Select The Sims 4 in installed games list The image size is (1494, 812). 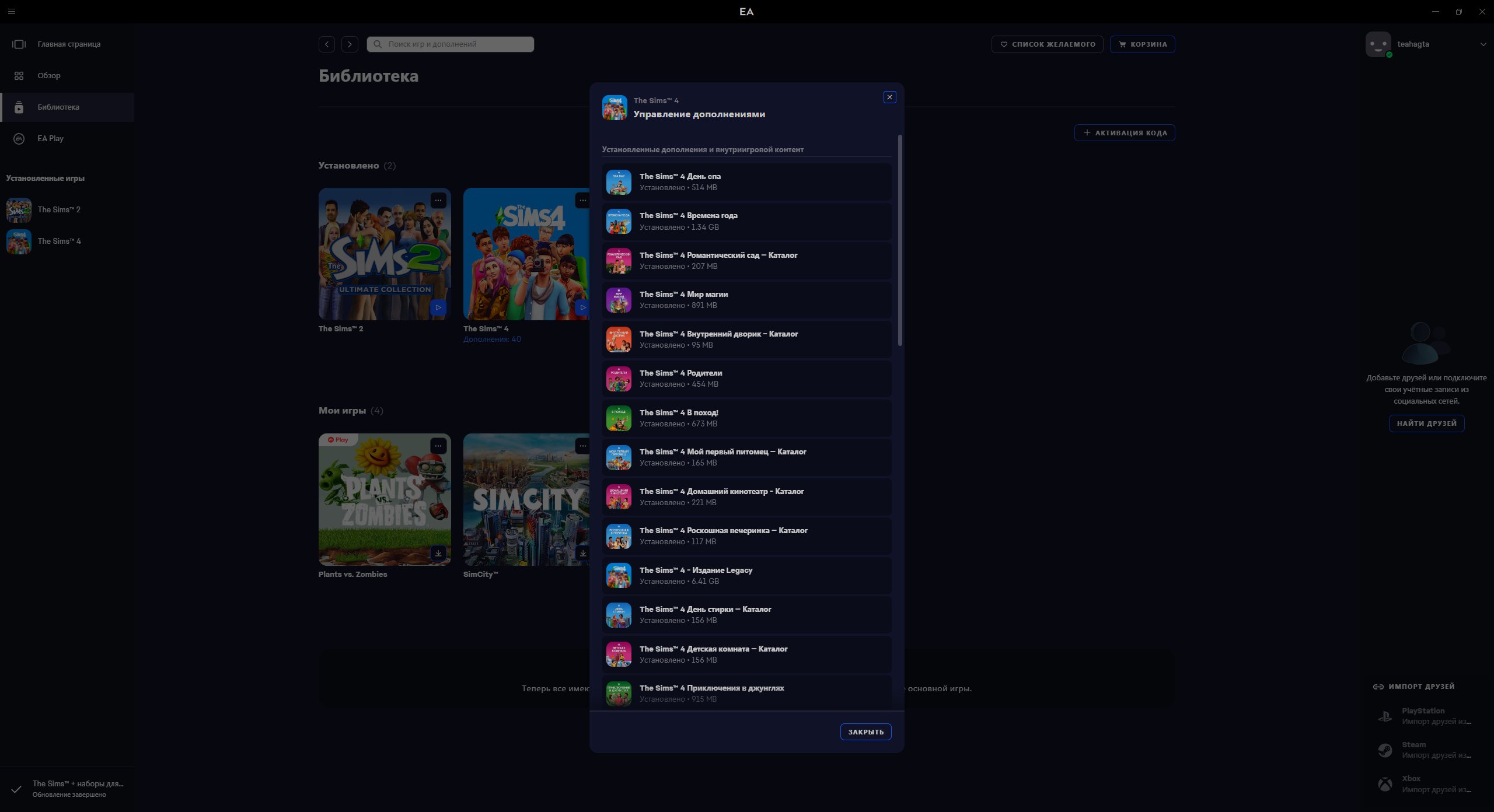tap(67, 241)
